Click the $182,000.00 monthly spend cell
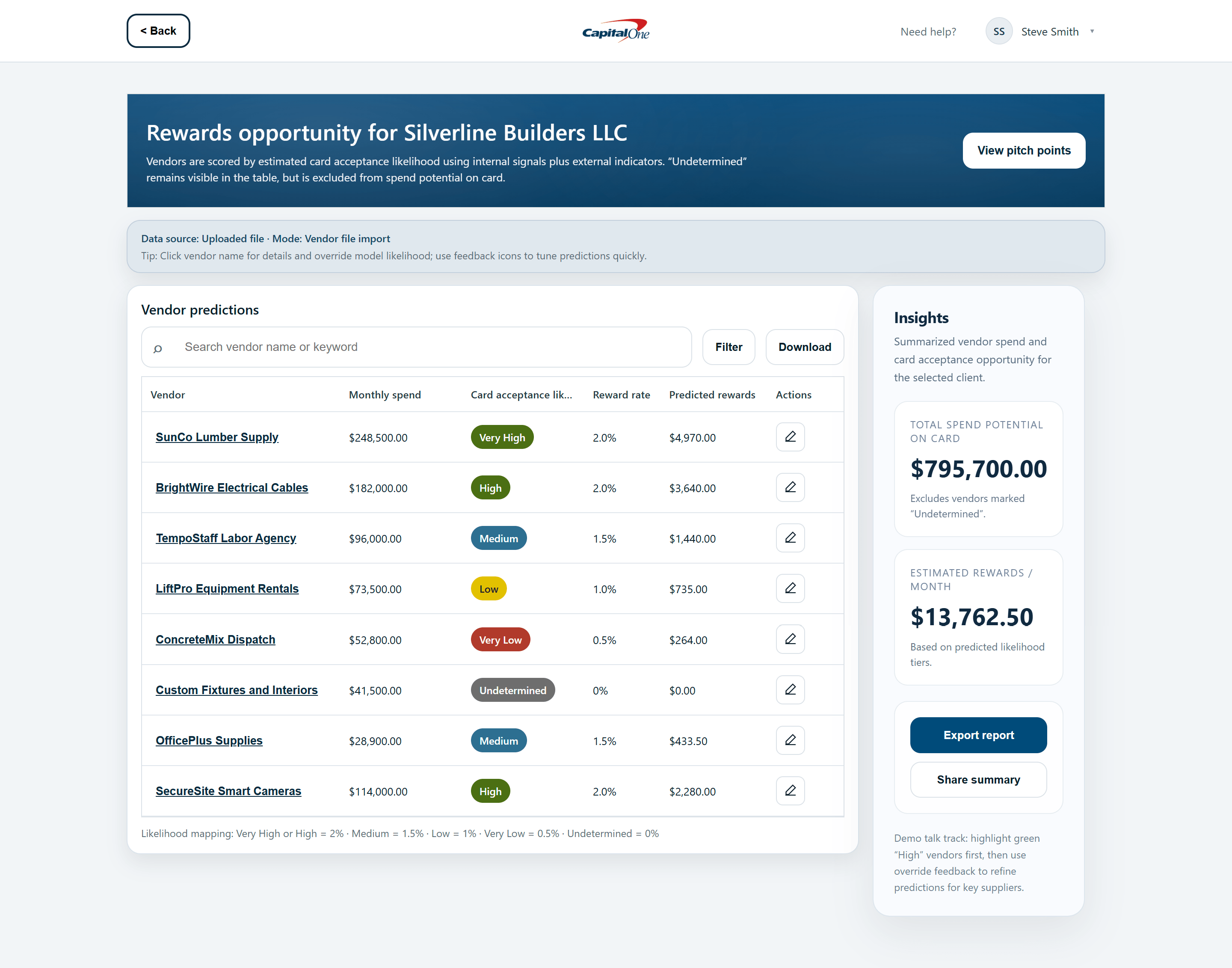This screenshot has height=968, width=1232. click(378, 488)
